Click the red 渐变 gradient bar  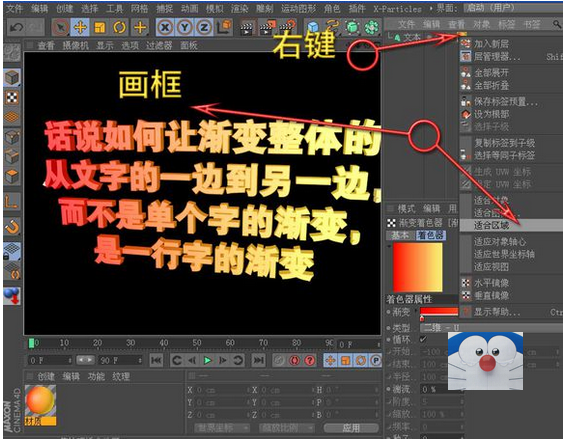[439, 311]
